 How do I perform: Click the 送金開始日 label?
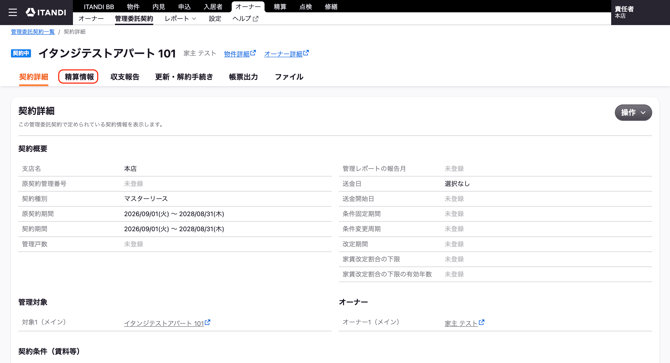(358, 199)
